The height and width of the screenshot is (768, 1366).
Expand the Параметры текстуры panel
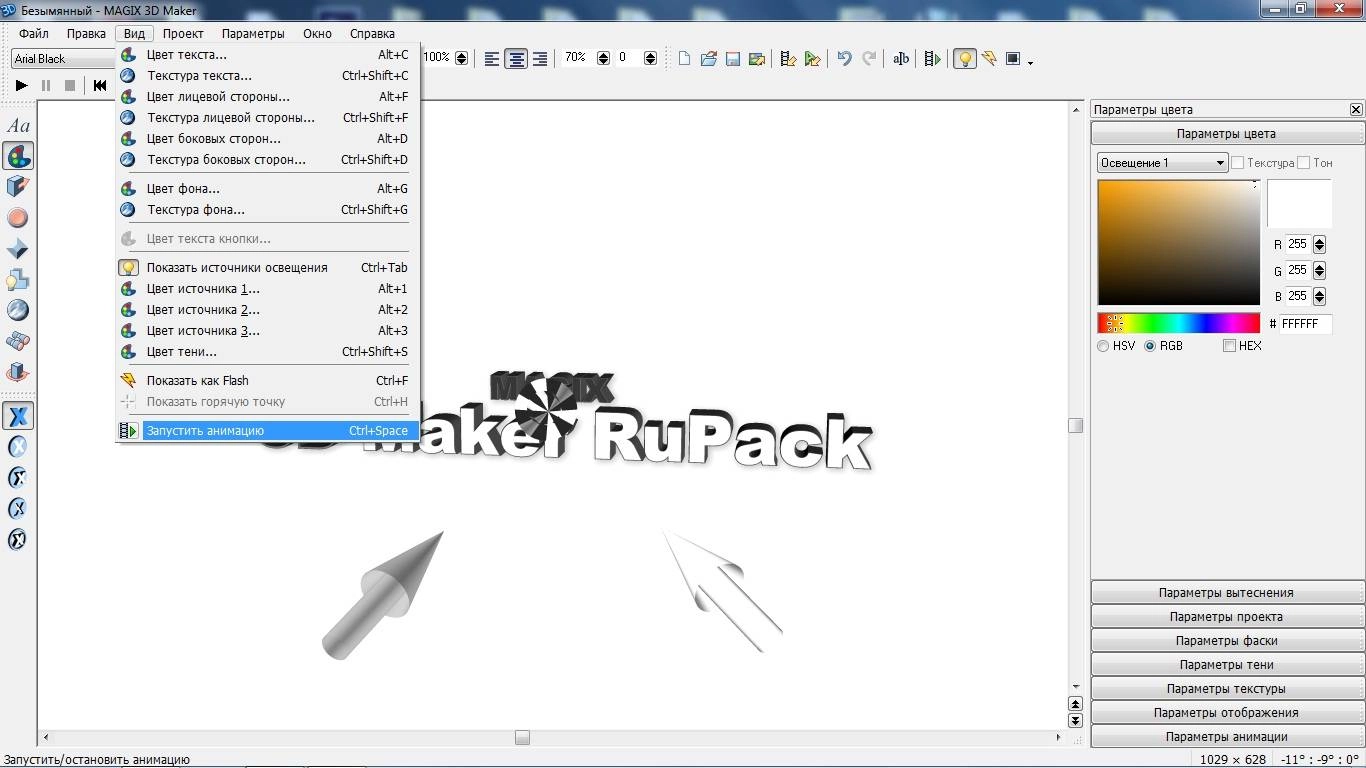point(1226,689)
